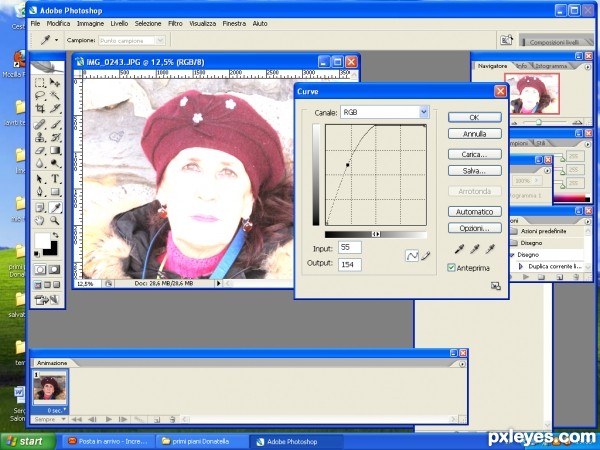Screen dimensions: 600x450
Task: Select the Rectangle shape tool
Action: click(55, 191)
